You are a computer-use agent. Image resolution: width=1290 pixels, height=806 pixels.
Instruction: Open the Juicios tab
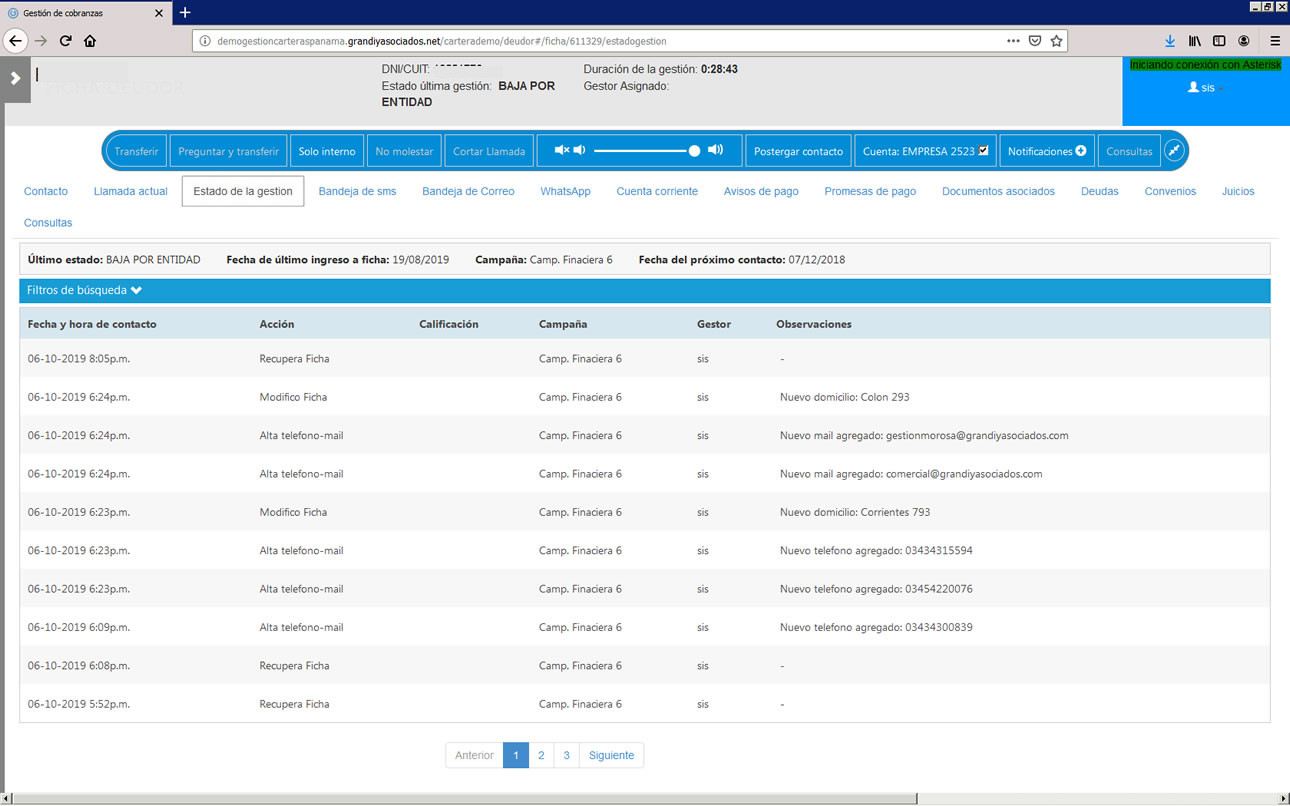[x=1238, y=191]
